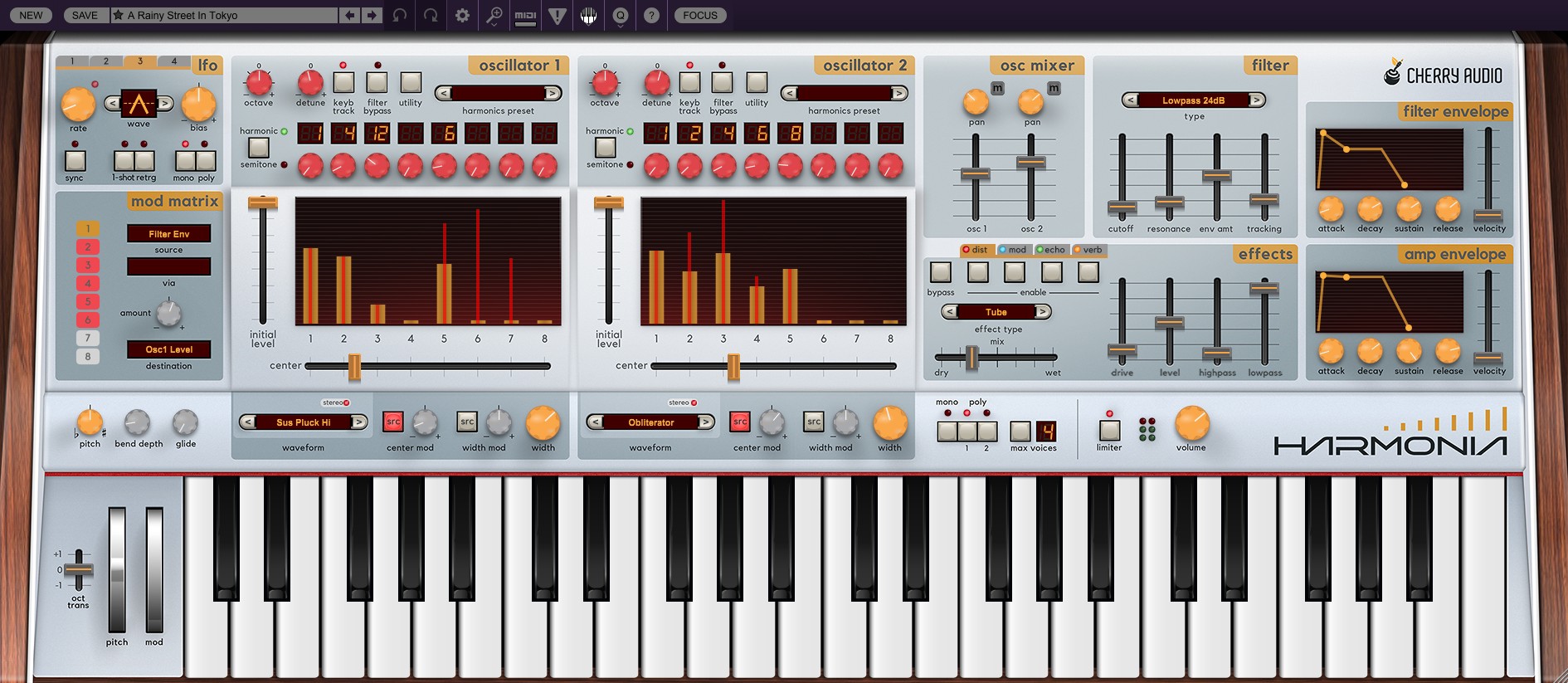The image size is (1568, 683).
Task: Toggle oscillator 1 center mod src button
Action: pyautogui.click(x=393, y=422)
